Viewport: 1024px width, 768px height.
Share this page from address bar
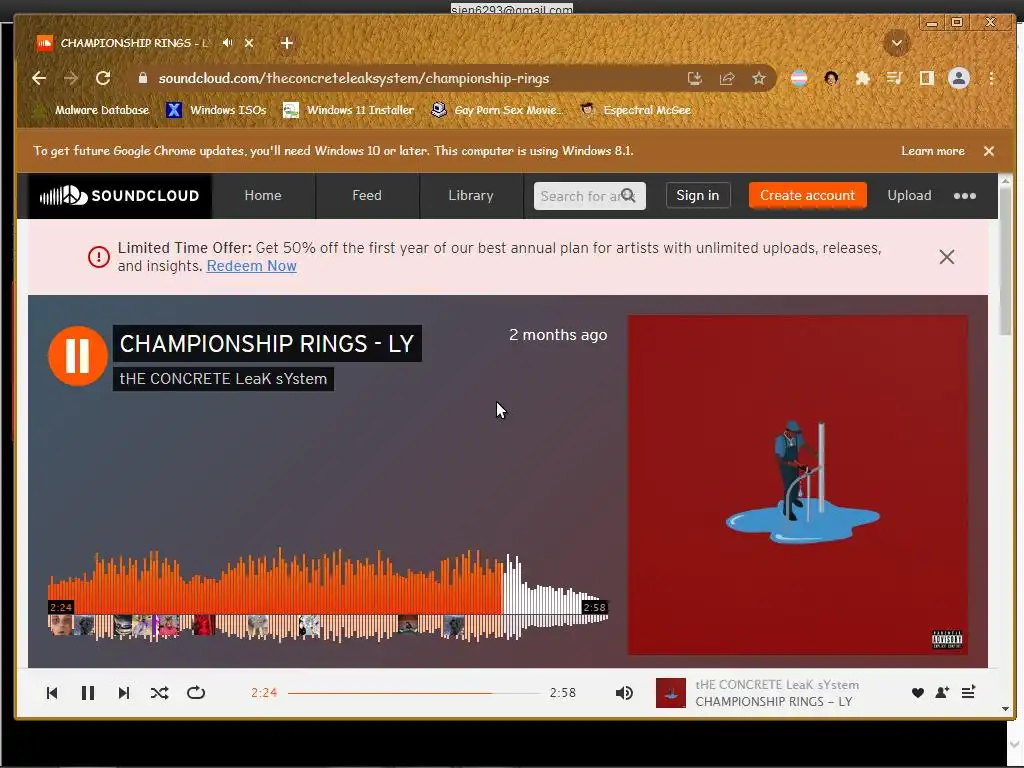point(727,78)
